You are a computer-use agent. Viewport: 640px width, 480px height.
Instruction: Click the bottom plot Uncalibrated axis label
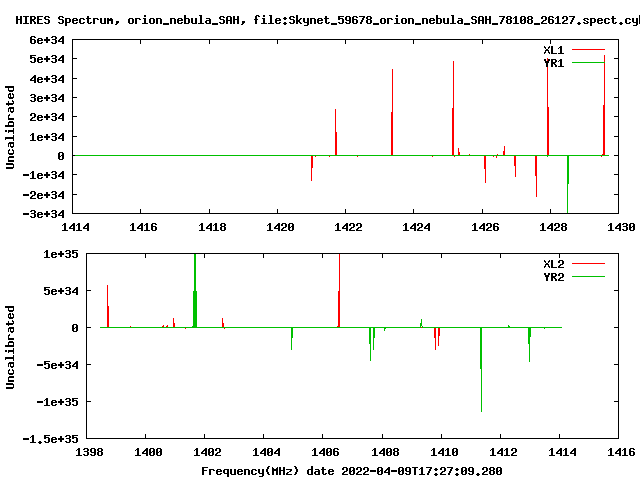pos(10,347)
